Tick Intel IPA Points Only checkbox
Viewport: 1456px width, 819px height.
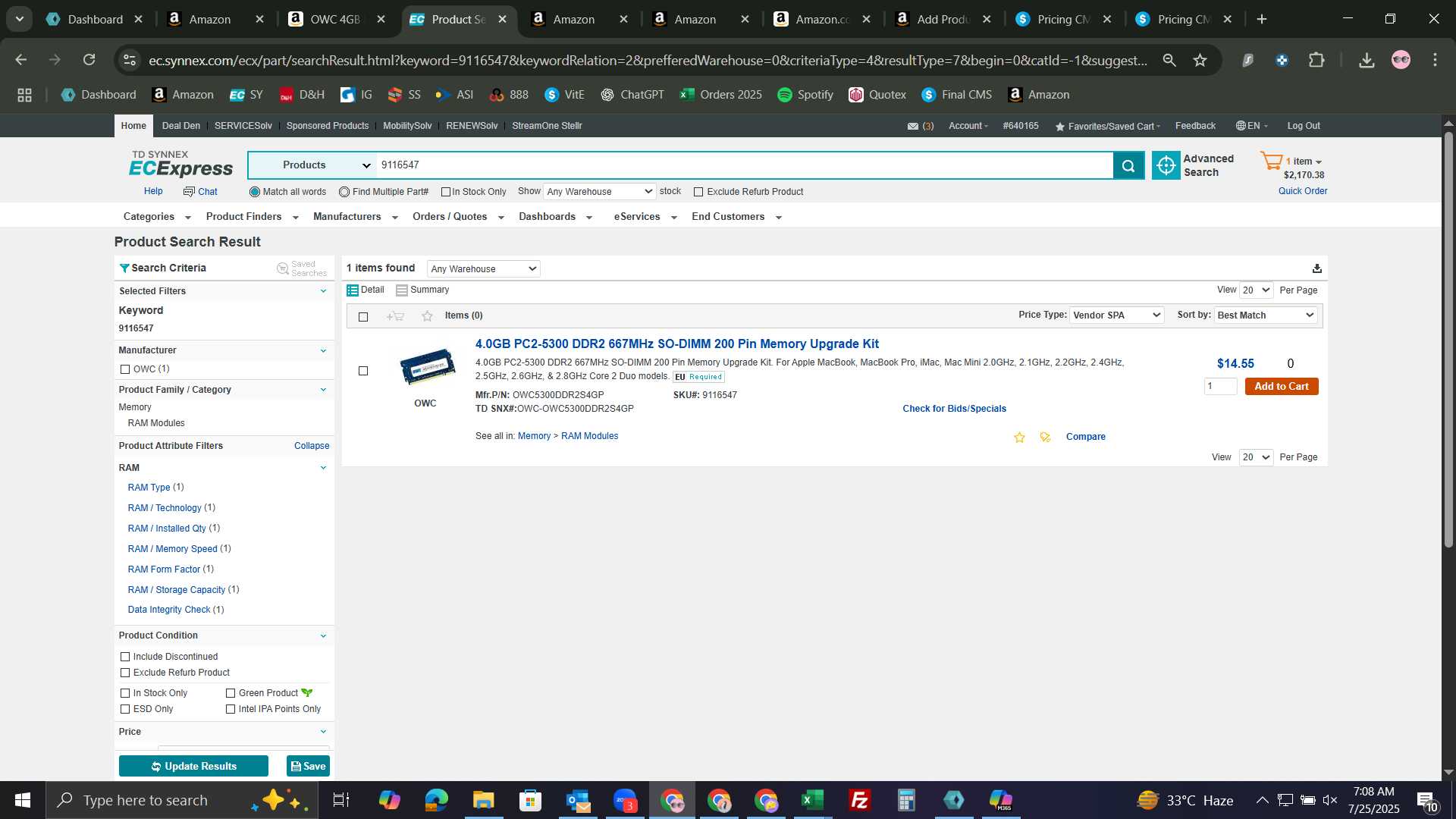[x=231, y=709]
